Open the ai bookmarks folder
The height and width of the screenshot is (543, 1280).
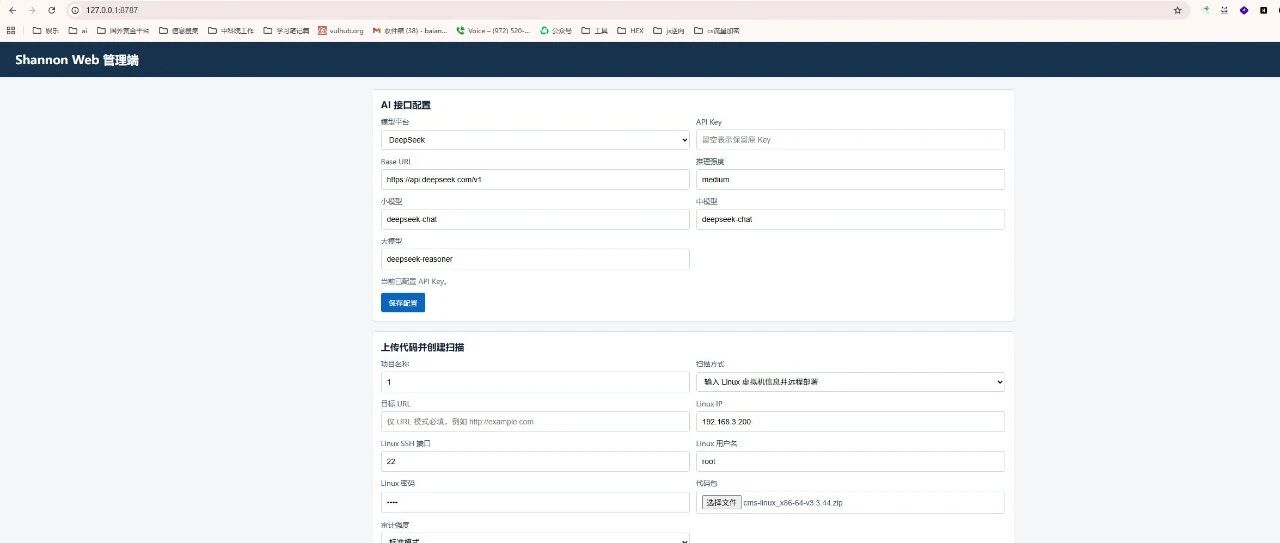(79, 30)
